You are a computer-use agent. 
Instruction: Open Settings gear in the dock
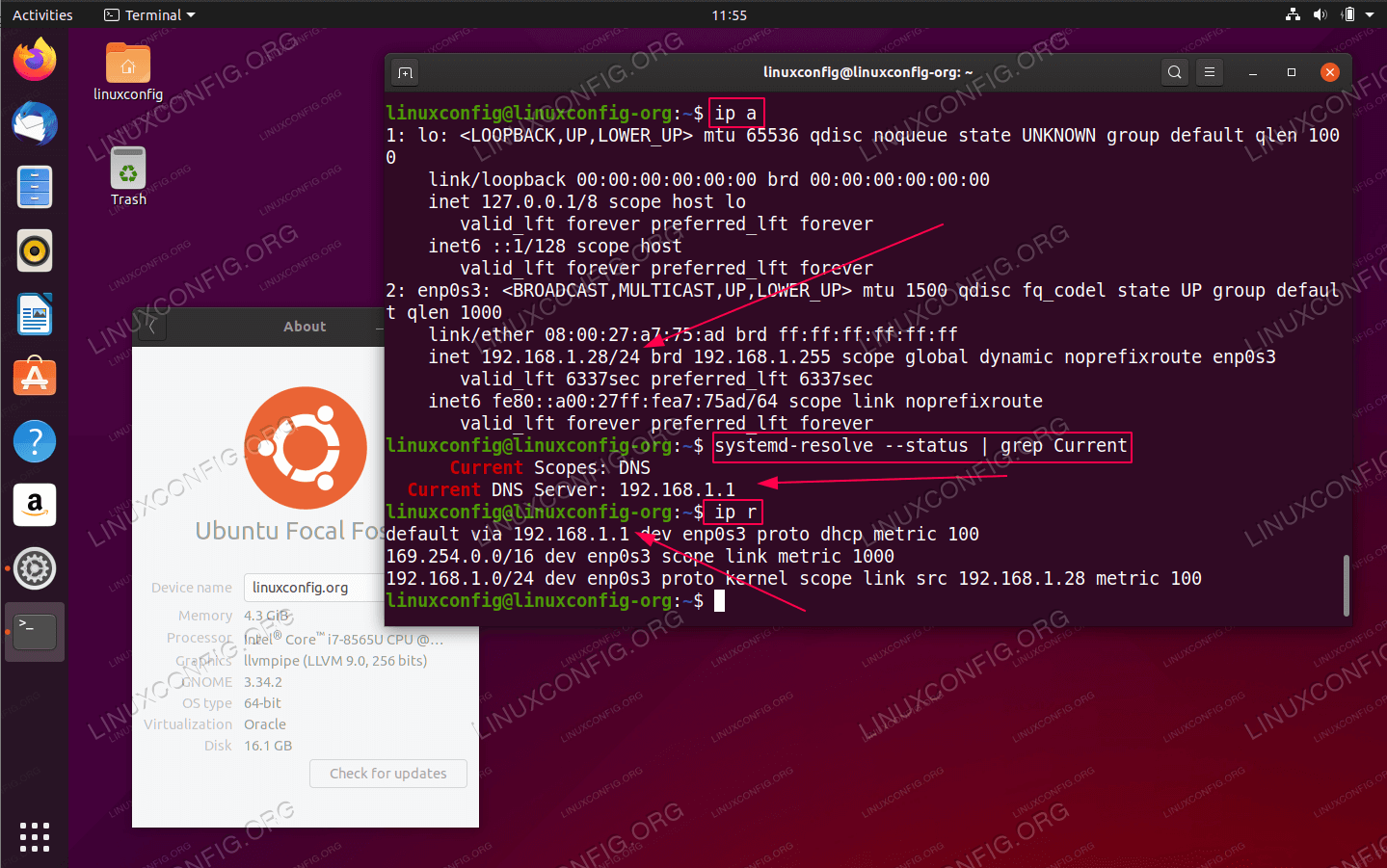pos(35,568)
